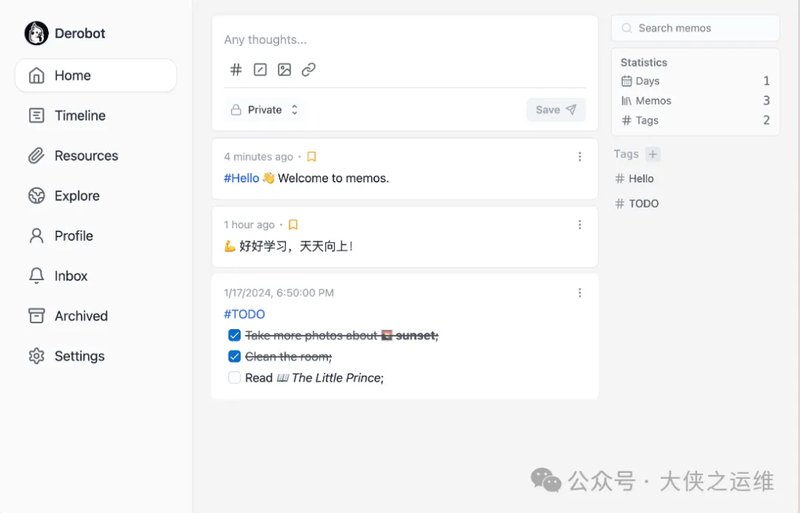800x513 pixels.
Task: Go to Timeline in the sidebar
Action: [79, 116]
